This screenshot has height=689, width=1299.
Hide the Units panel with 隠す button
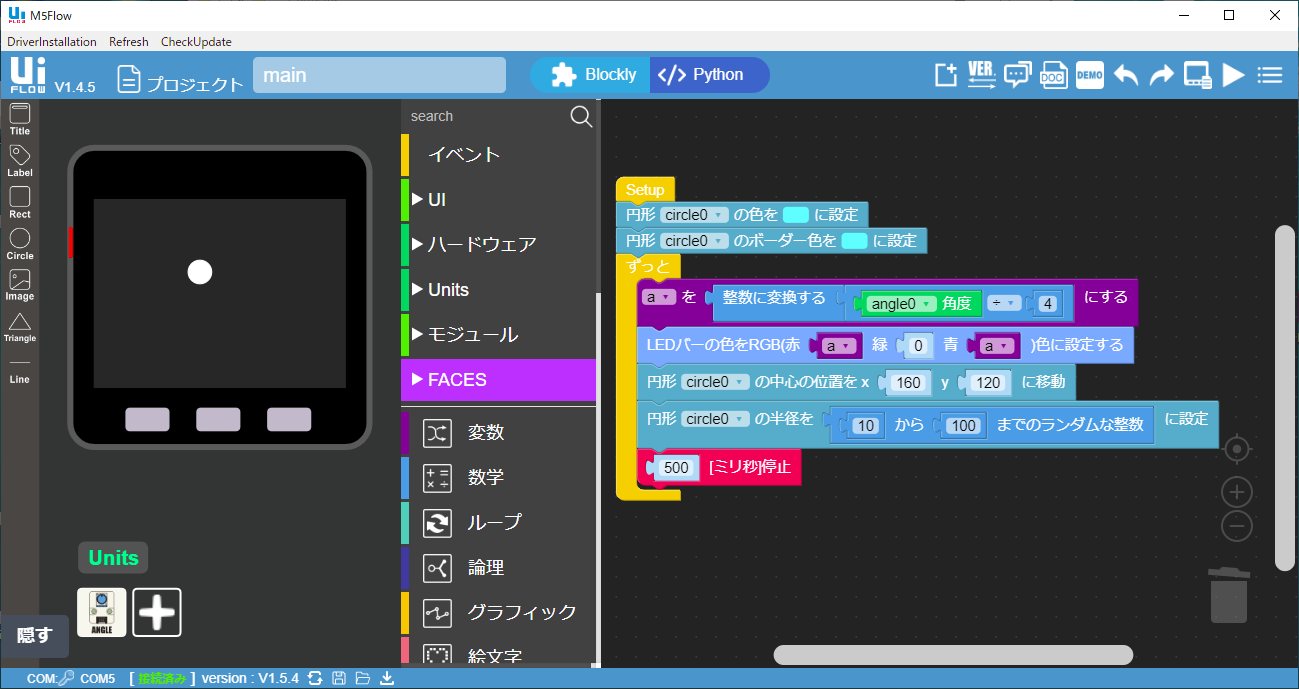click(x=34, y=636)
